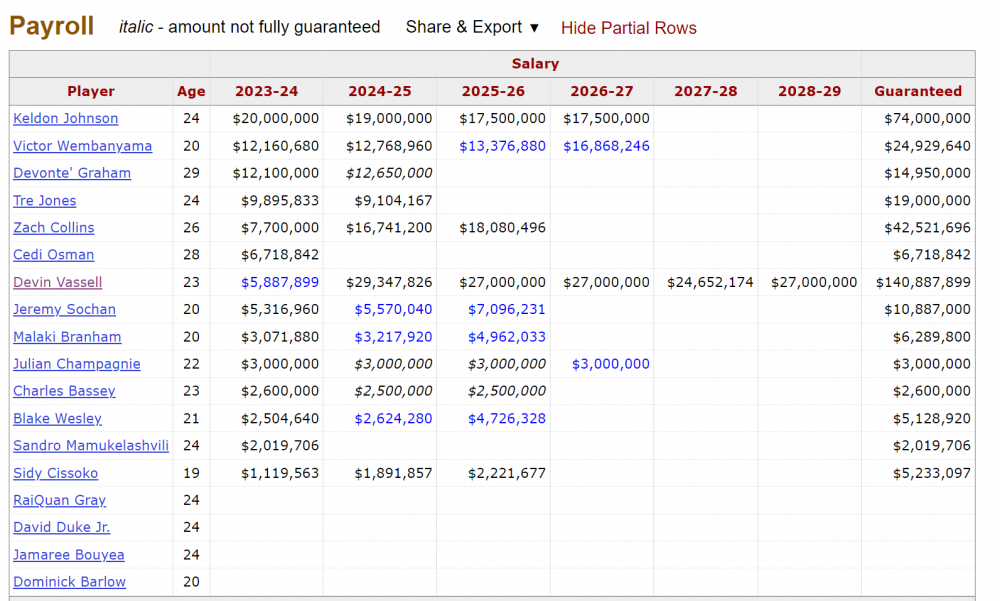Screen dimensions: 1000x601
Task: Visit the Devin Vassell link
Action: (x=57, y=282)
